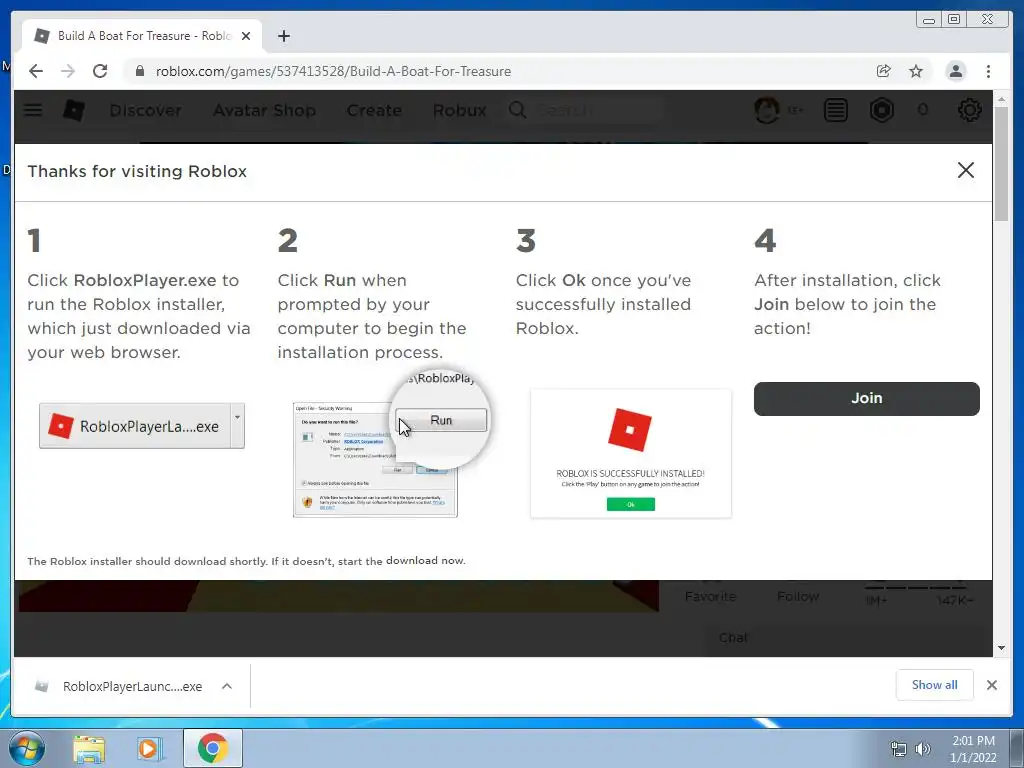Click Favorite on the game page

point(711,596)
